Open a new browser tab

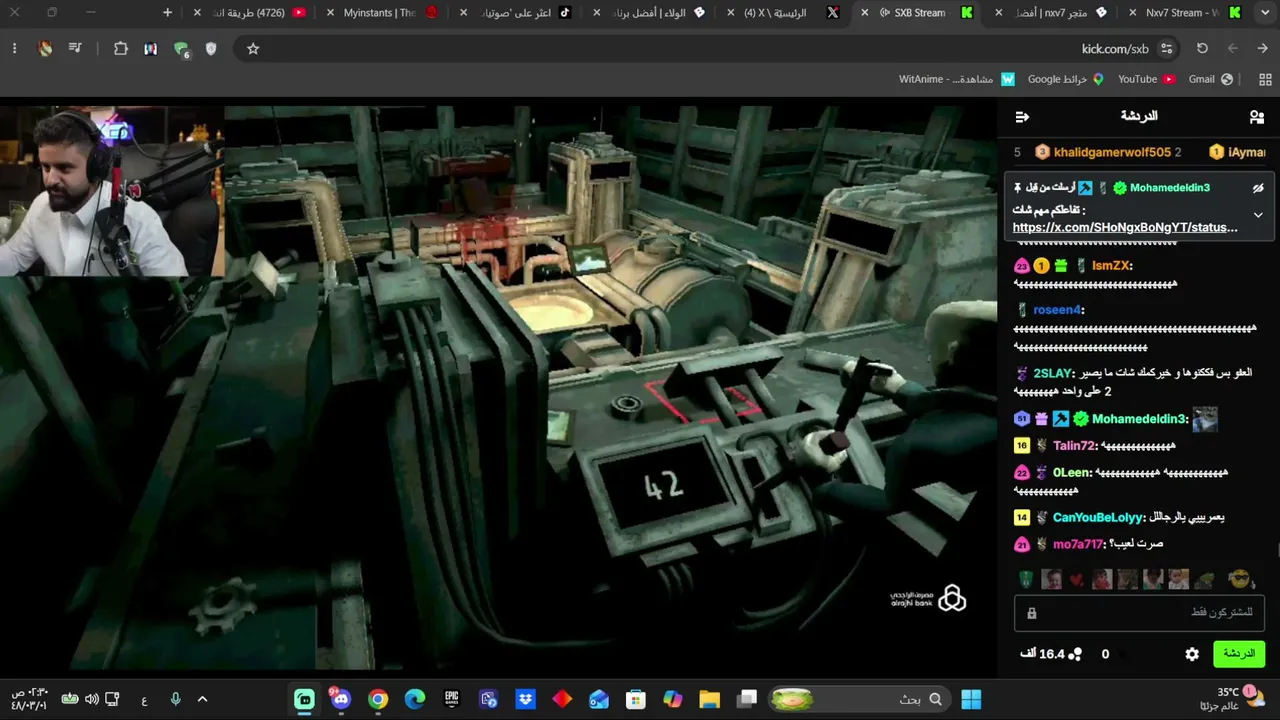pyautogui.click(x=167, y=13)
